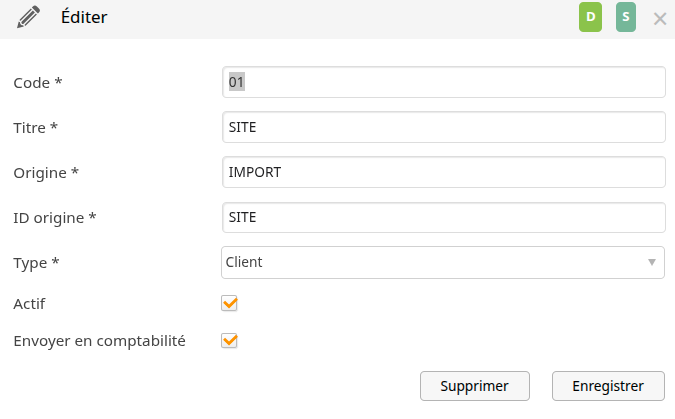Toggle the Envoyer en comptabilité checkbox
This screenshot has width=675, height=419.
[229, 341]
